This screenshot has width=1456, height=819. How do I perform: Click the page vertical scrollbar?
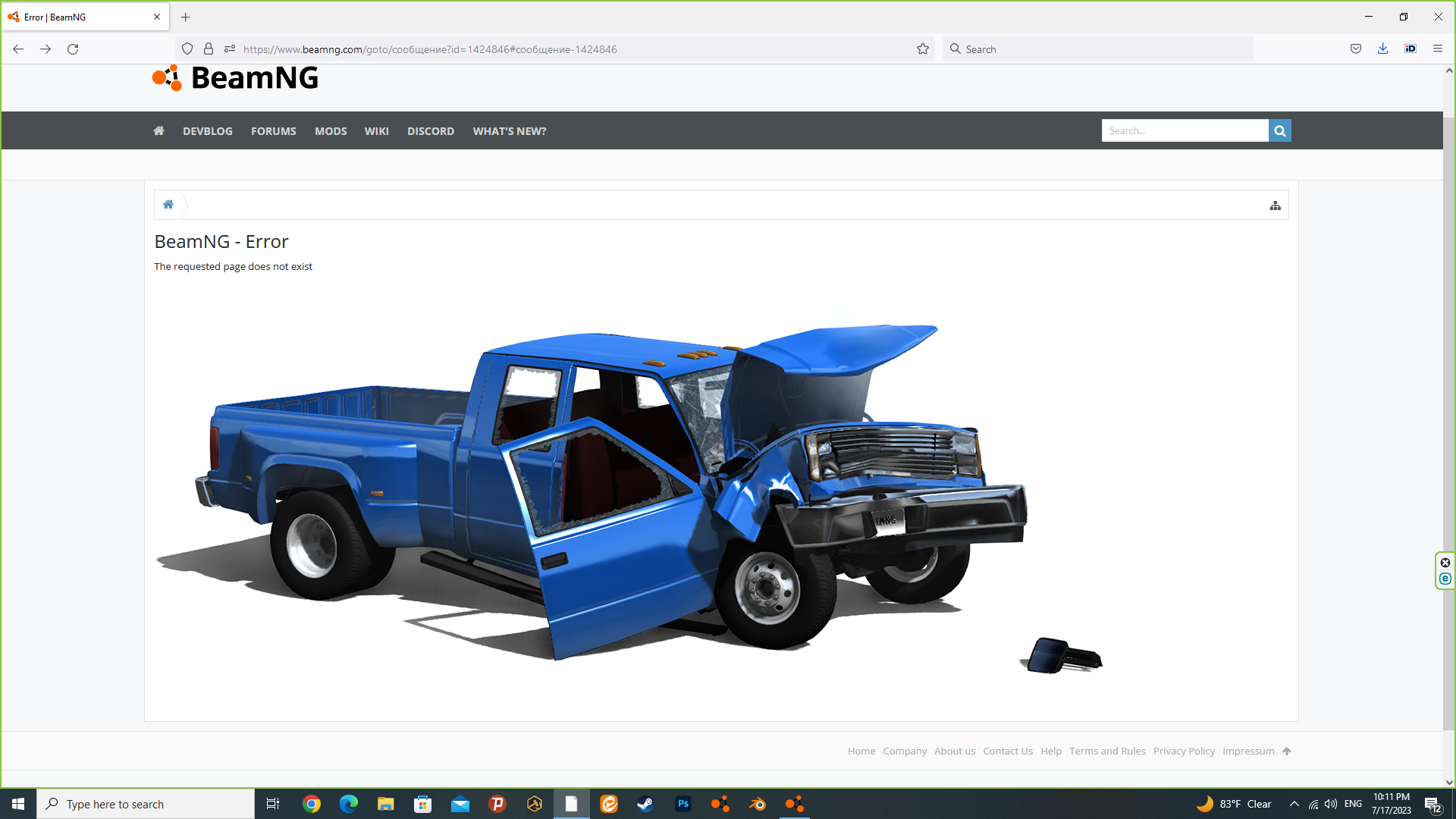pyautogui.click(x=1449, y=425)
